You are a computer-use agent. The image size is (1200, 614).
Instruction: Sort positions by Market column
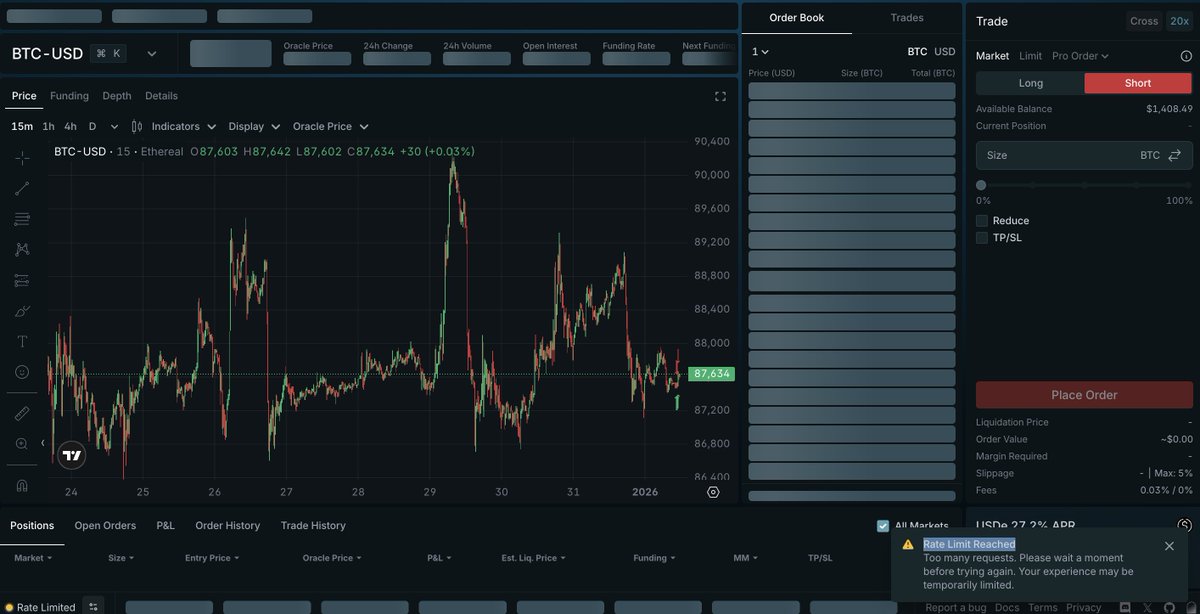32,558
